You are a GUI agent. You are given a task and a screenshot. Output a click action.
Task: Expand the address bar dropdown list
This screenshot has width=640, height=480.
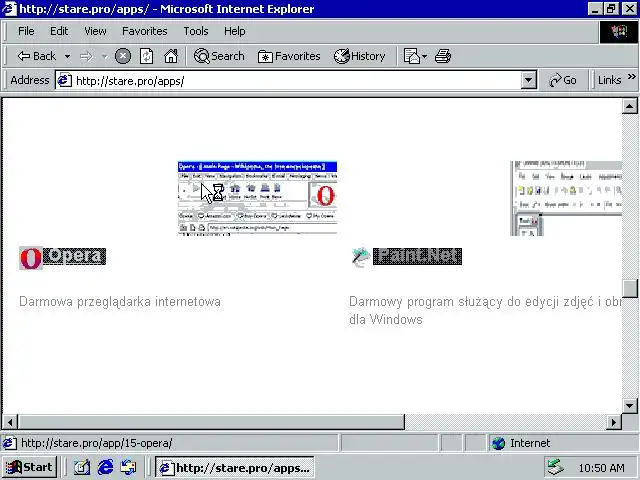coord(528,80)
